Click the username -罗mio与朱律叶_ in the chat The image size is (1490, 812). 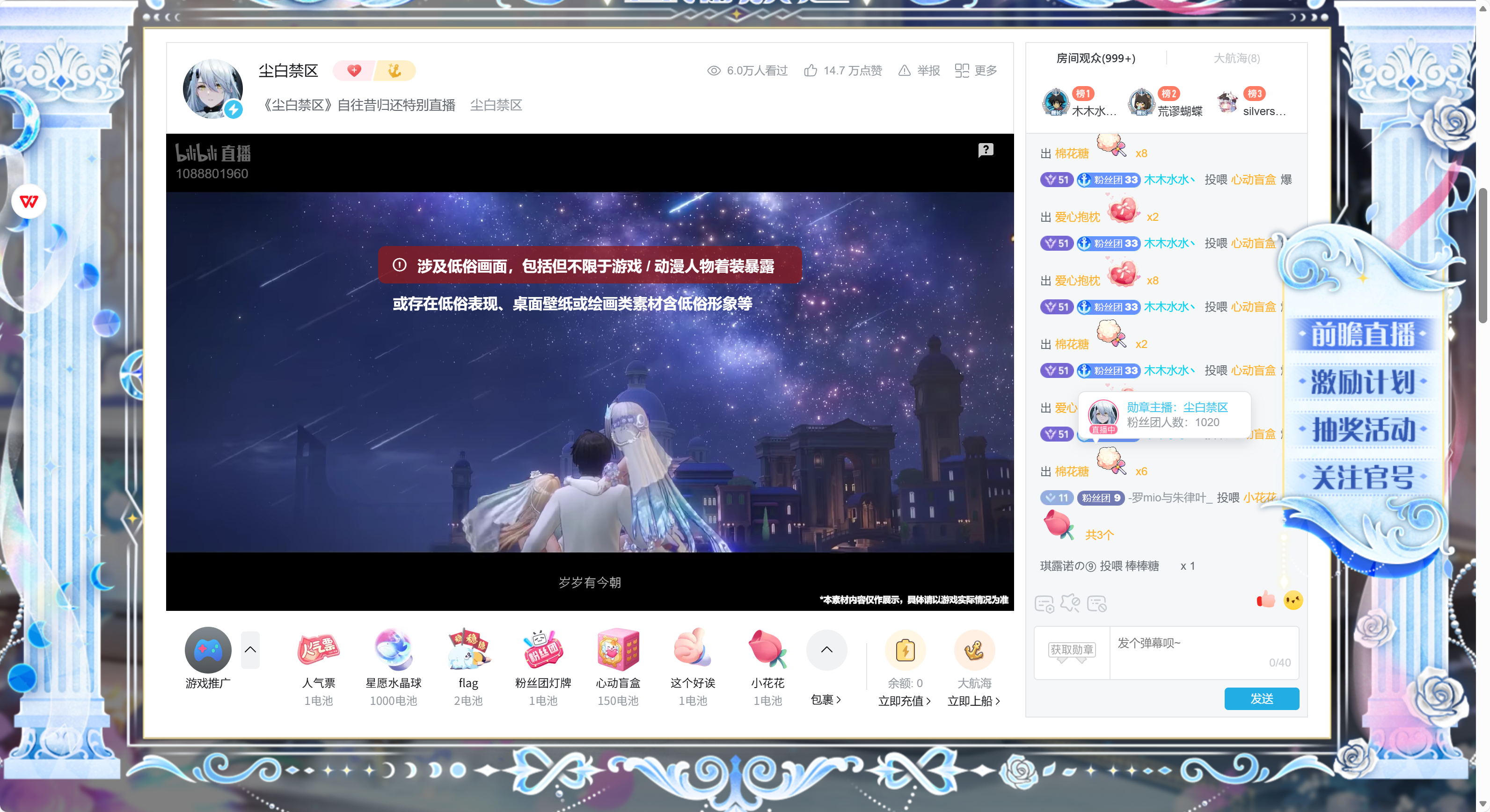(1170, 498)
